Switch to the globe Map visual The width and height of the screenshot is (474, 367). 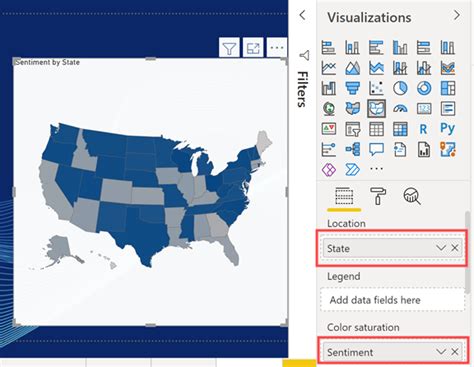pos(329,108)
